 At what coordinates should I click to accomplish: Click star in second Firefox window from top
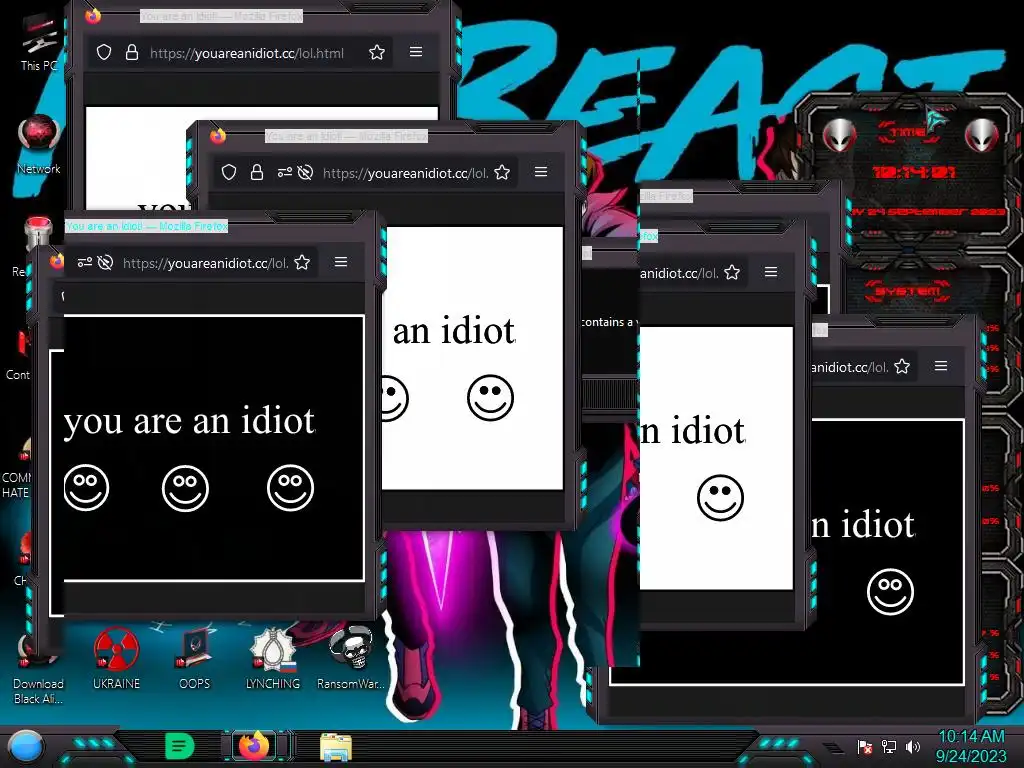point(502,172)
